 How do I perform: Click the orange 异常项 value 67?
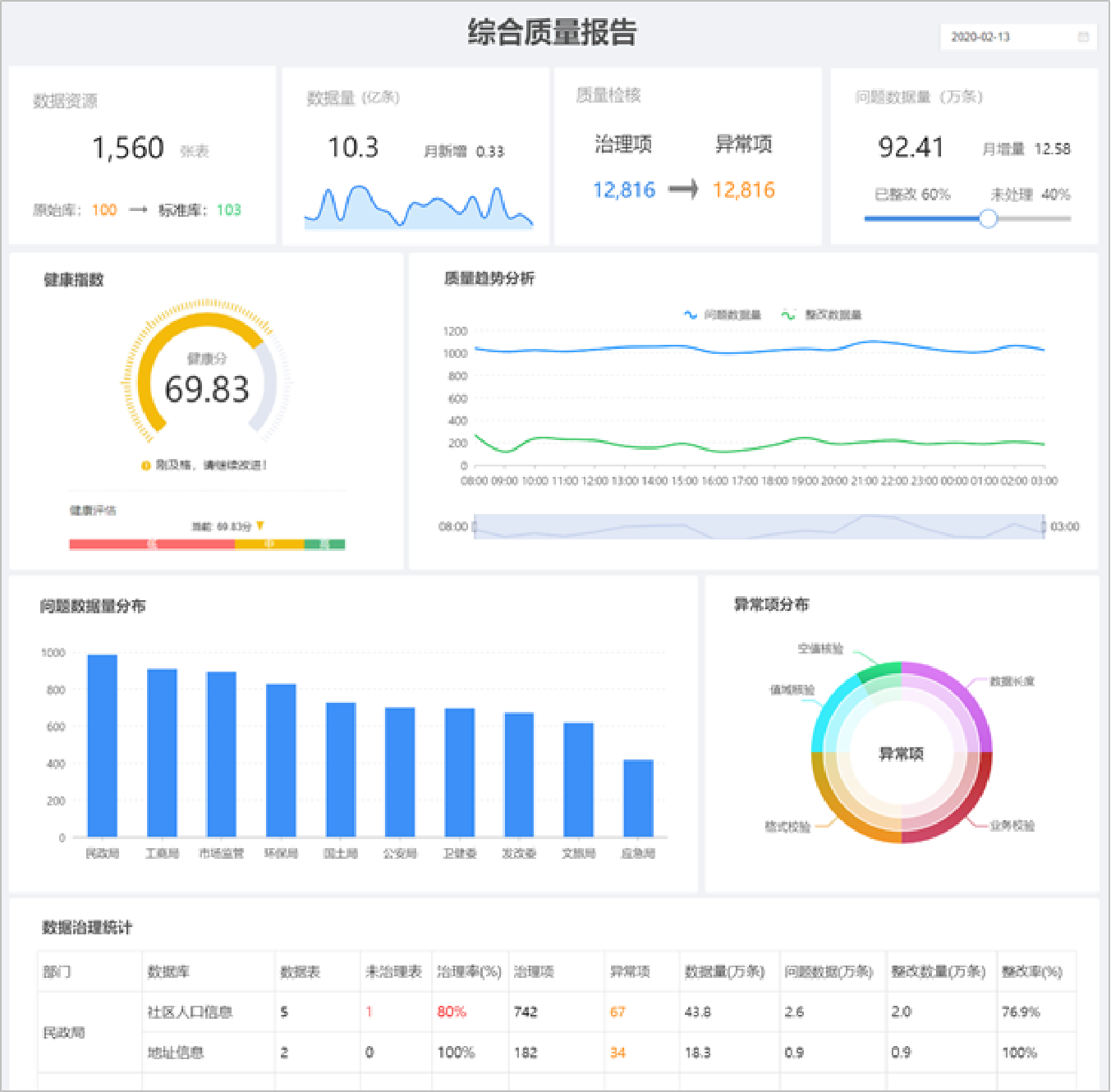(x=617, y=1012)
